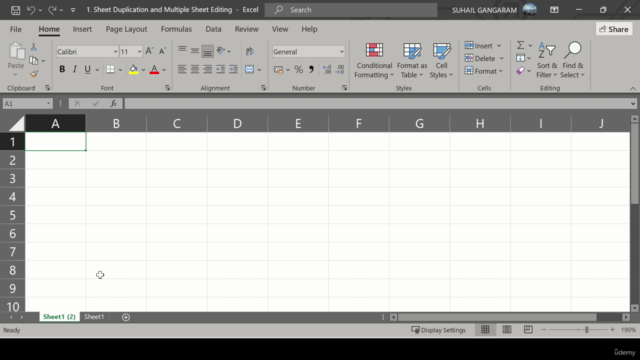This screenshot has height=360, width=640.
Task: Toggle Center alignment
Action: click(x=195, y=69)
